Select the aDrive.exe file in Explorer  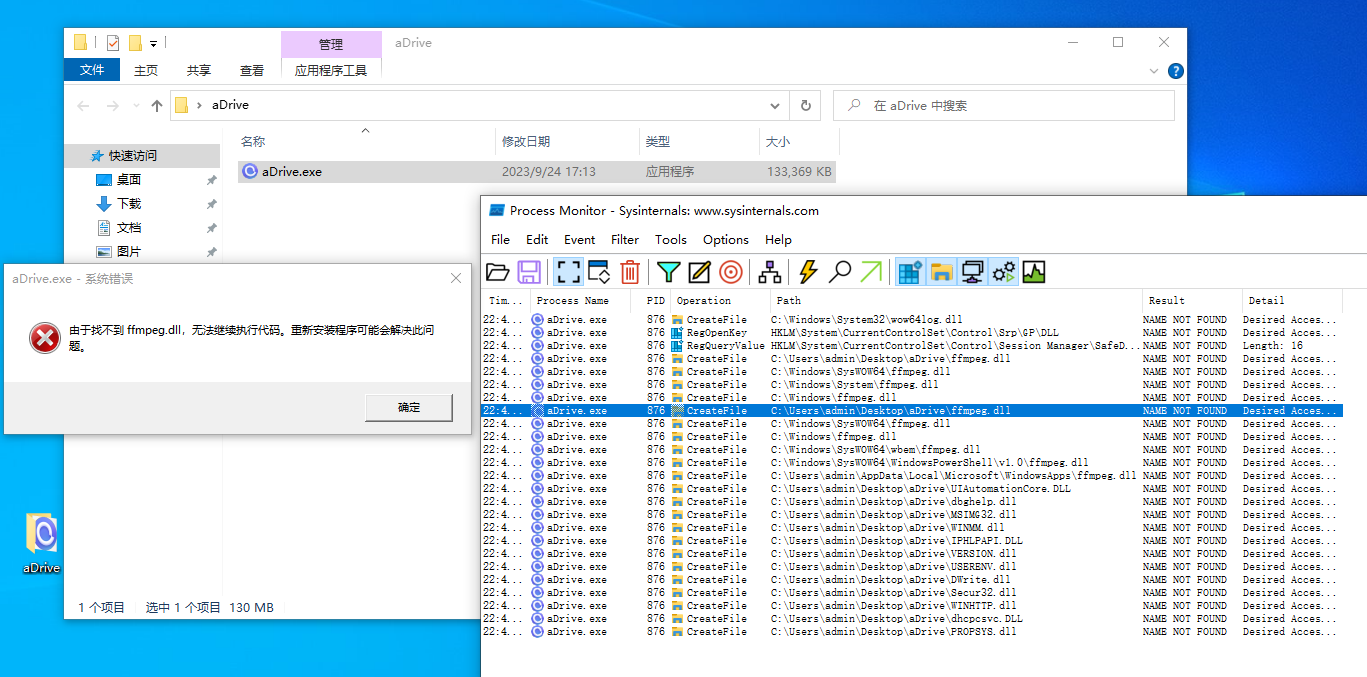(x=537, y=171)
